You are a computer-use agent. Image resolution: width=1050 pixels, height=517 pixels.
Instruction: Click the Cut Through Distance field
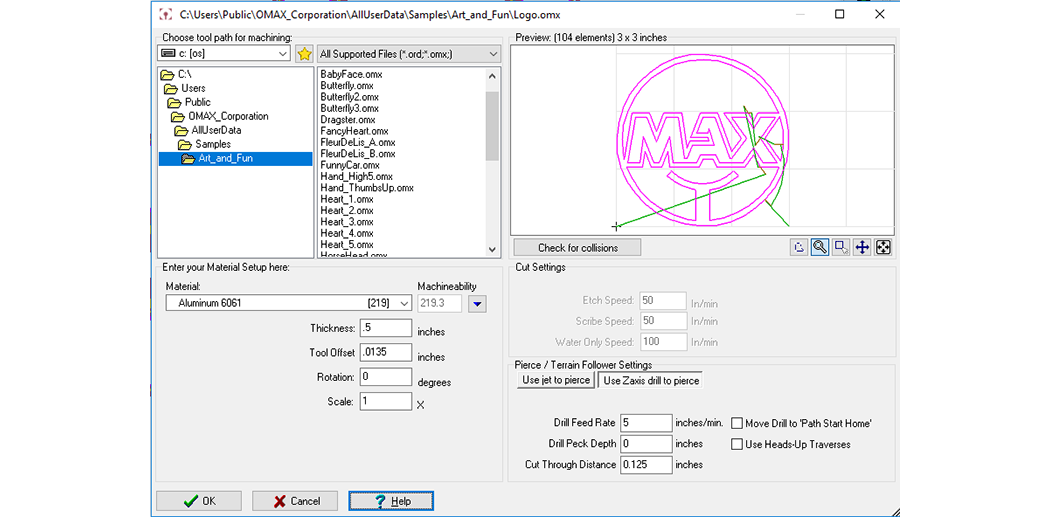(646, 464)
